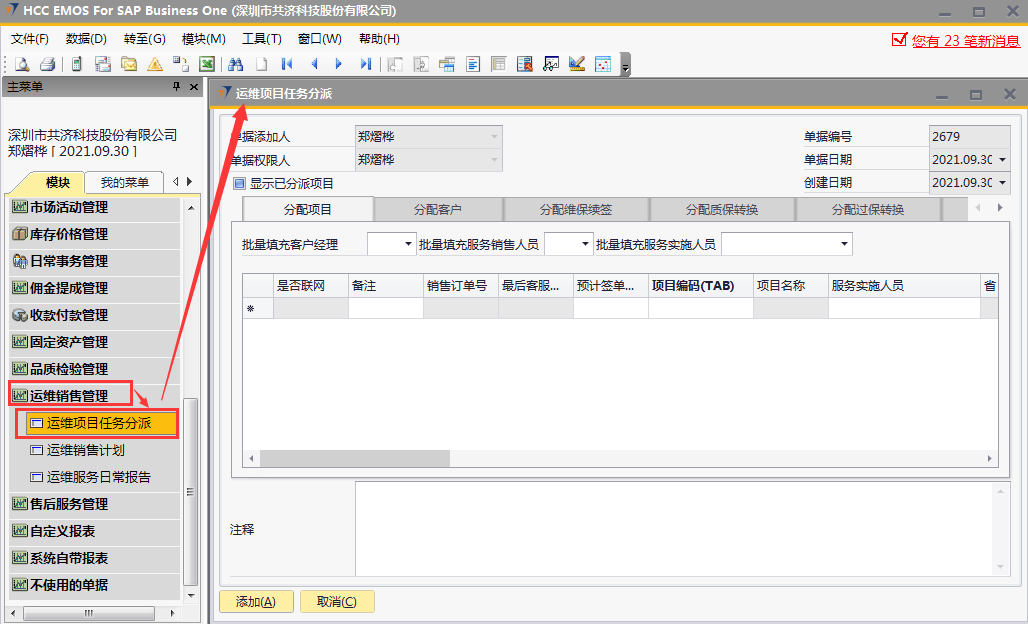The height and width of the screenshot is (624, 1028).
Task: Click the Excel export toolbar icon
Action: pyautogui.click(x=207, y=64)
